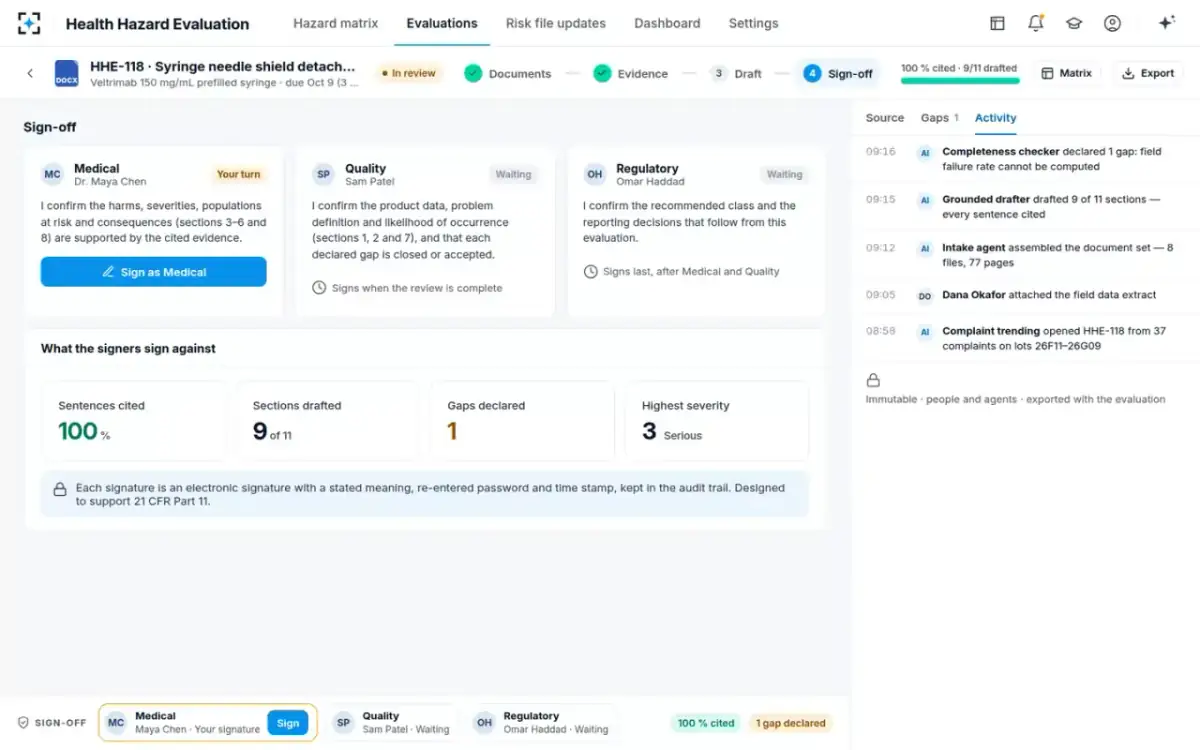Go back with the left chevron arrow
The height and width of the screenshot is (750, 1200).
click(x=30, y=73)
